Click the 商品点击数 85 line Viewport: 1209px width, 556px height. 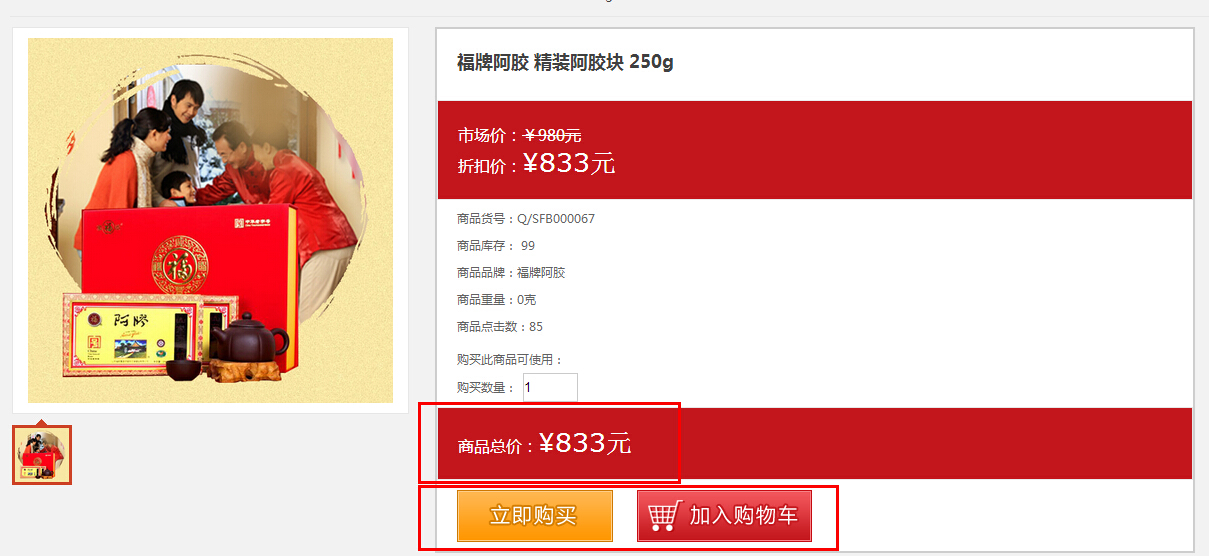coord(500,326)
